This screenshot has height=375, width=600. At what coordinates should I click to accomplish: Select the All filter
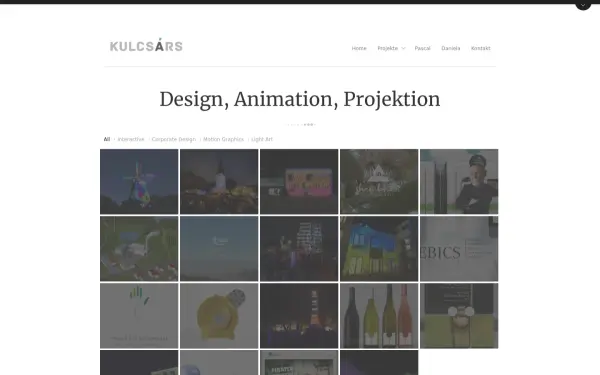click(x=107, y=139)
